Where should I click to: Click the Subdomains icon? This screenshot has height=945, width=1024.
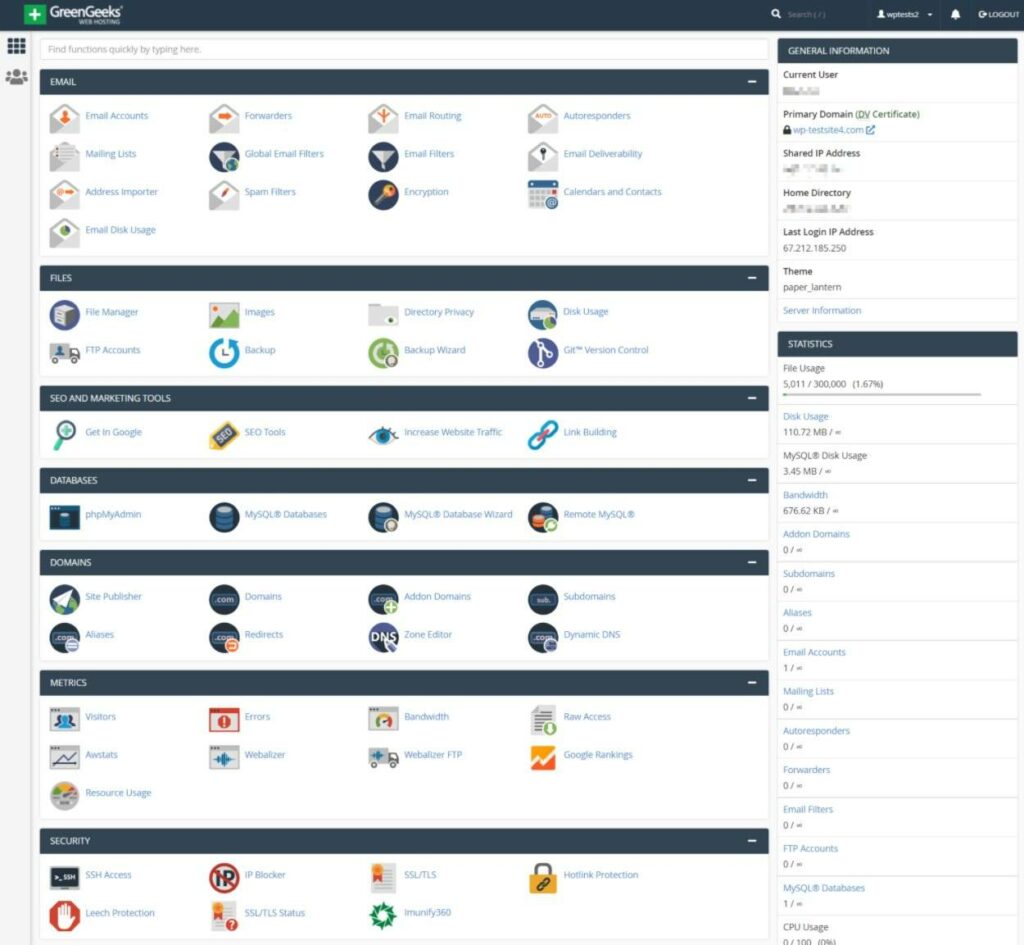(542, 599)
